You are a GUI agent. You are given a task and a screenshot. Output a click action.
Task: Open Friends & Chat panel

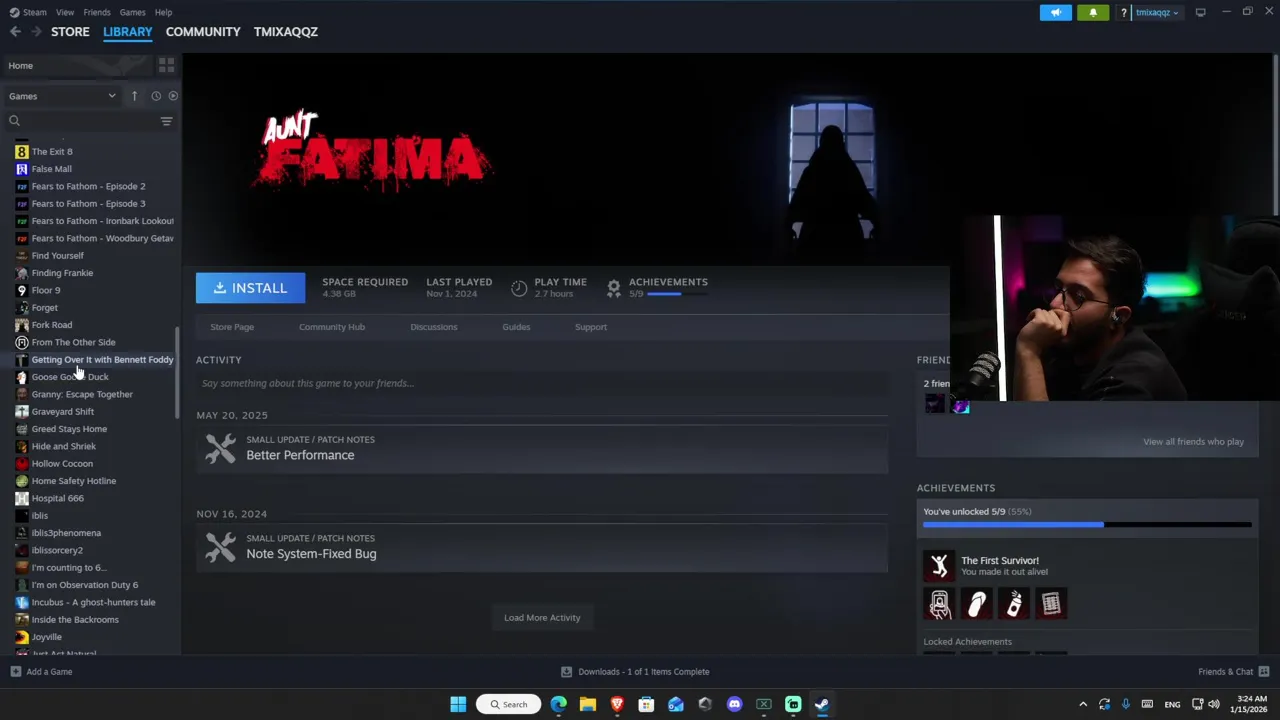point(1233,672)
